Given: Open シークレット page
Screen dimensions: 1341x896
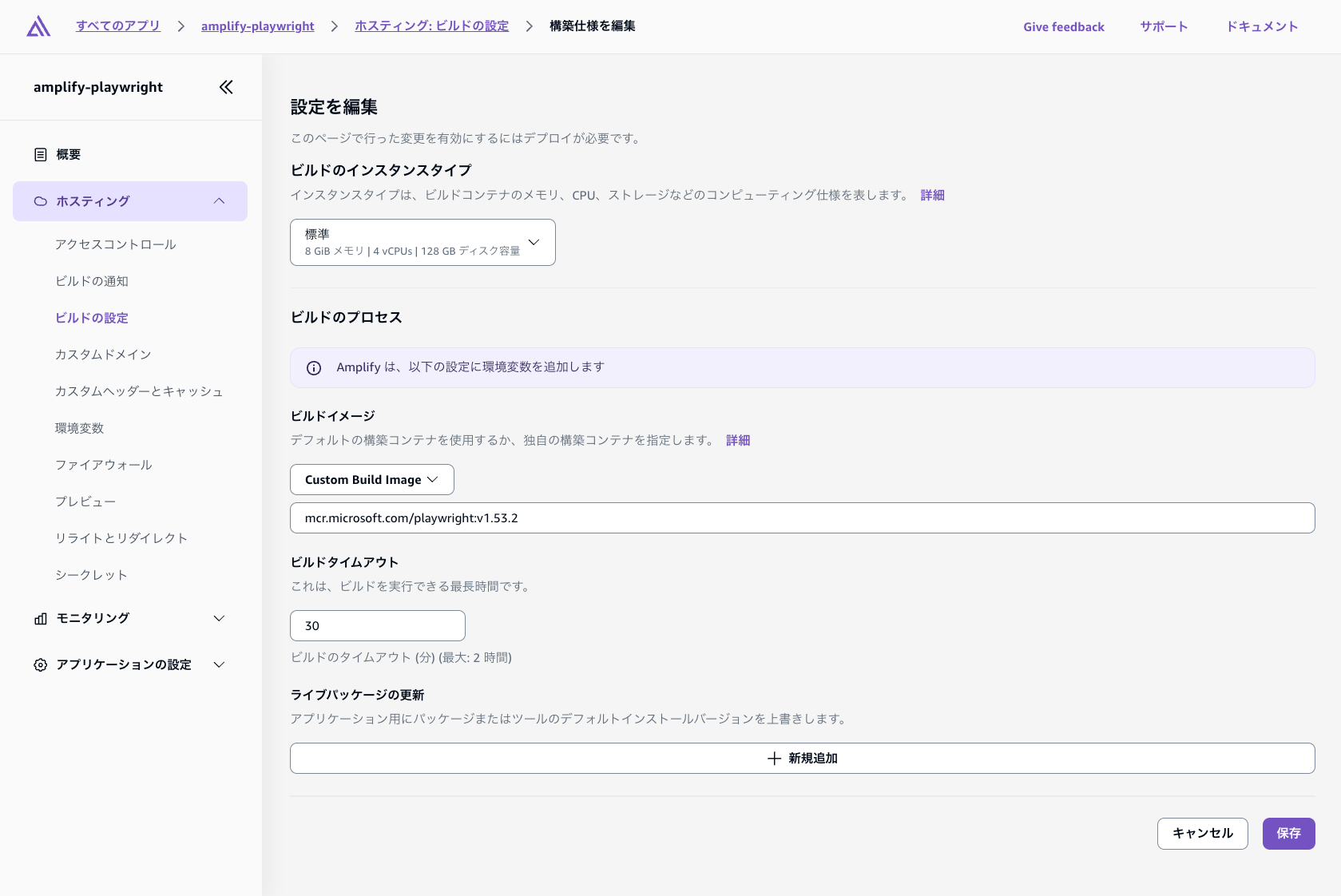Looking at the screenshot, I should (91, 575).
